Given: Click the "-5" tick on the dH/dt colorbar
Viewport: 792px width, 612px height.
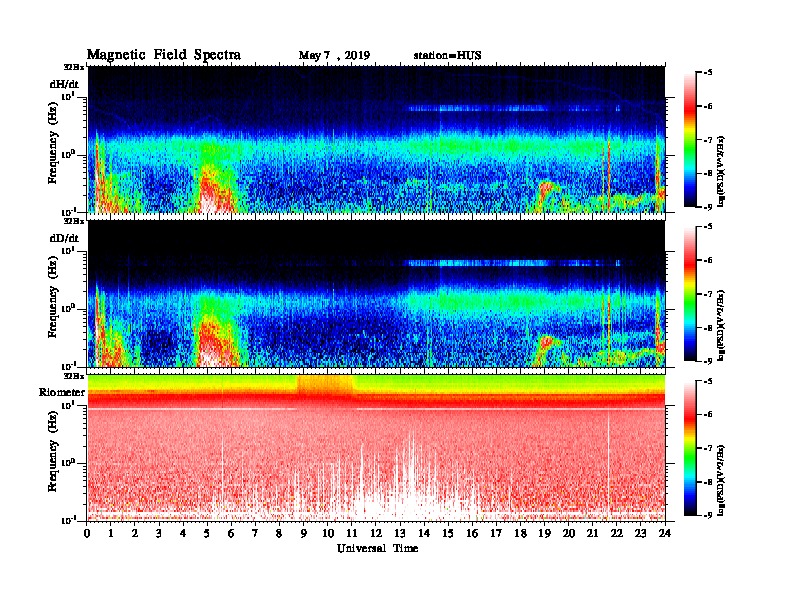Looking at the screenshot, I should [708, 73].
